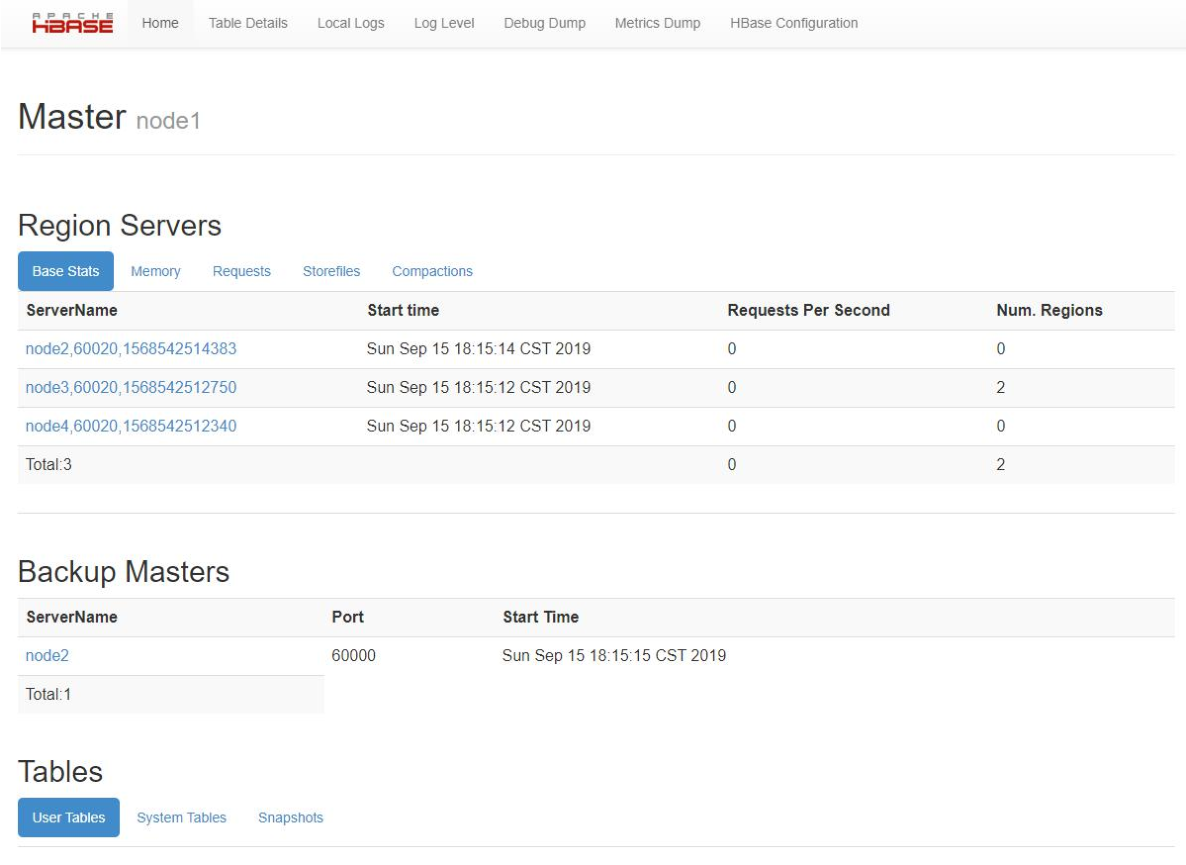1186x865 pixels.
Task: Show the Storefiles statistics tab
Action: coord(331,270)
